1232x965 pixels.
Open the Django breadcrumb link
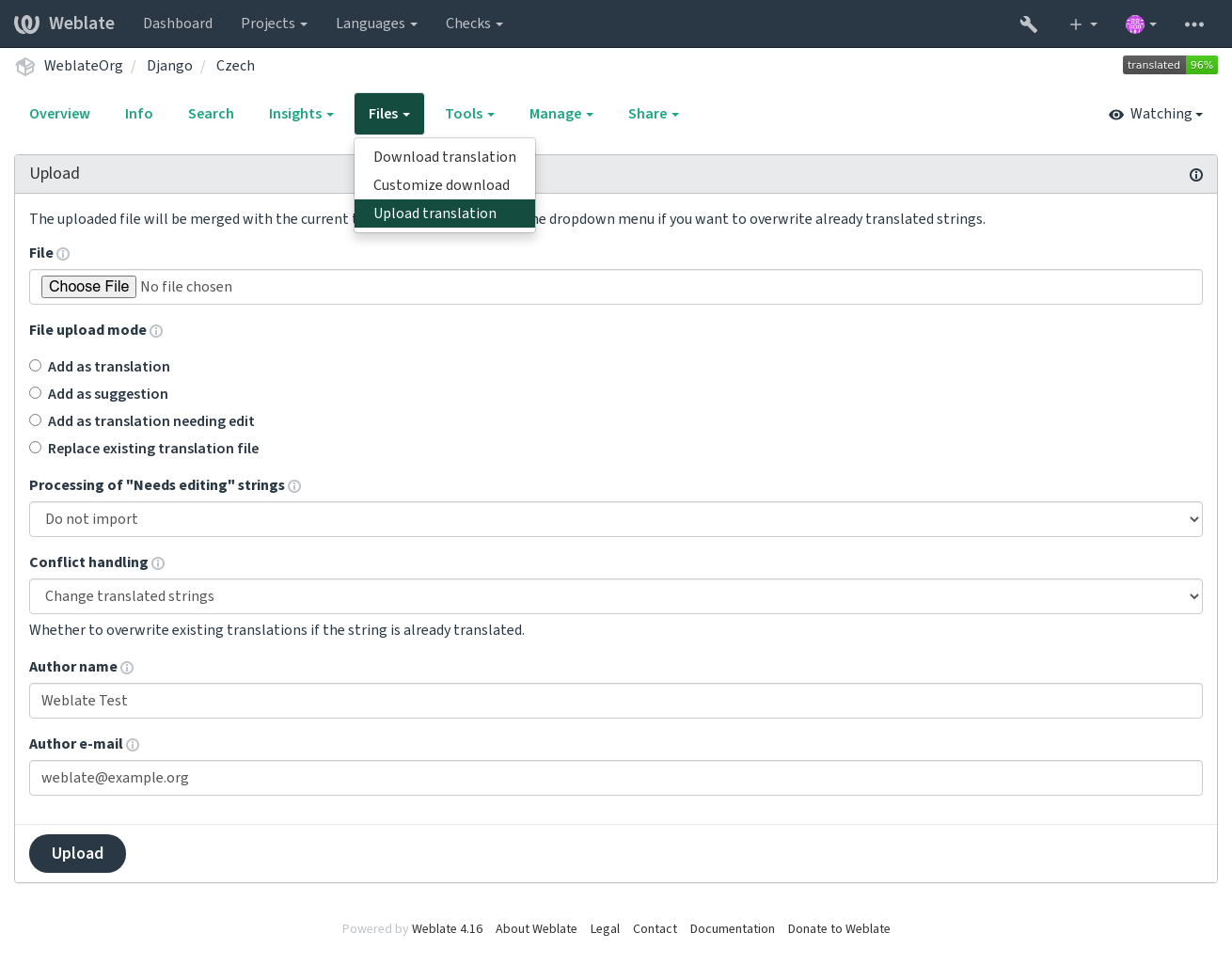(x=169, y=66)
